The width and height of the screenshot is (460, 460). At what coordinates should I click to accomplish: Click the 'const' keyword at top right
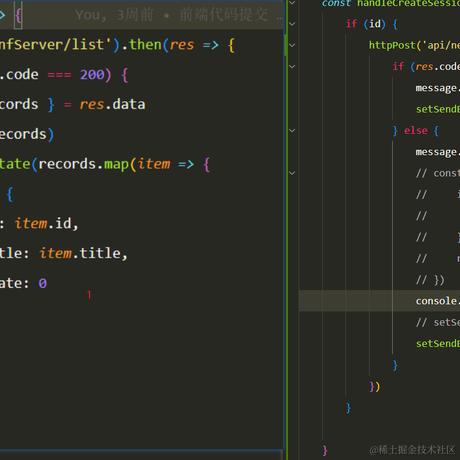pyautogui.click(x=336, y=3)
